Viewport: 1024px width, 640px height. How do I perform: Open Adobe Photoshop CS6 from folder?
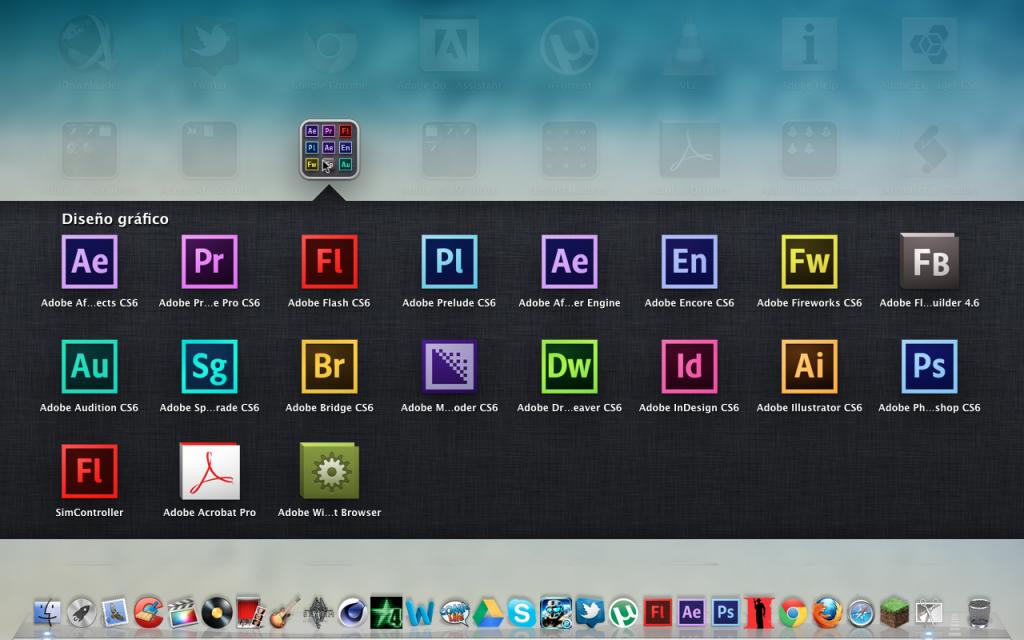tap(929, 366)
